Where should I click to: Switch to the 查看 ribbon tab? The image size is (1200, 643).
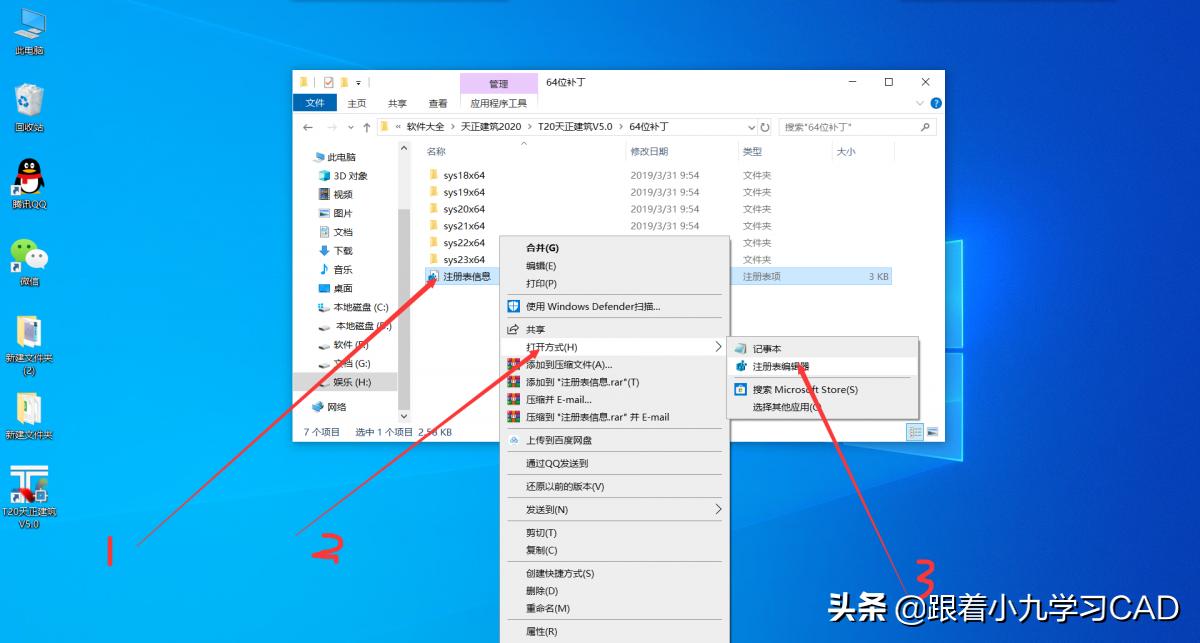point(439,102)
